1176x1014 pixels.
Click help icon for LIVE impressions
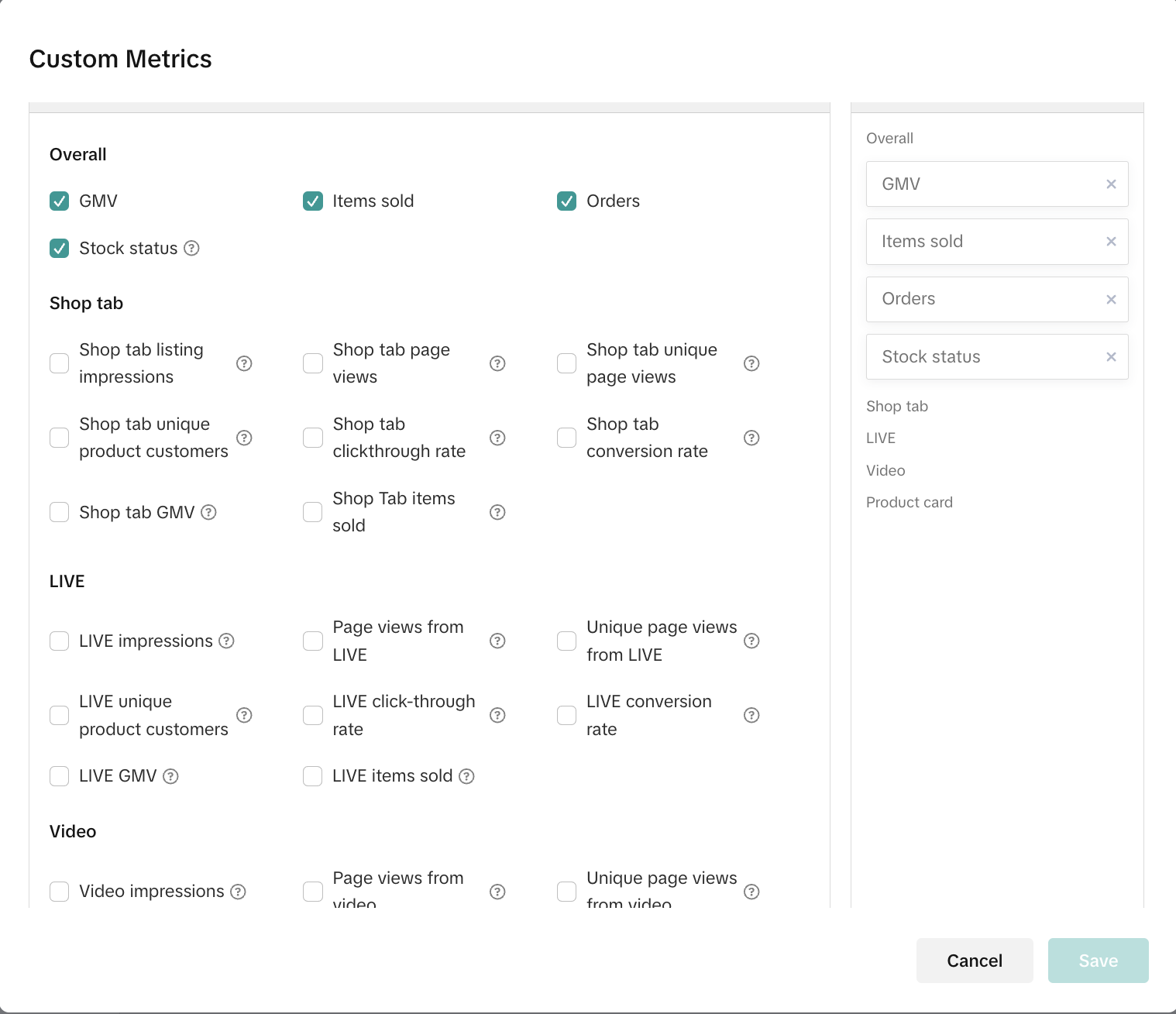[226, 641]
